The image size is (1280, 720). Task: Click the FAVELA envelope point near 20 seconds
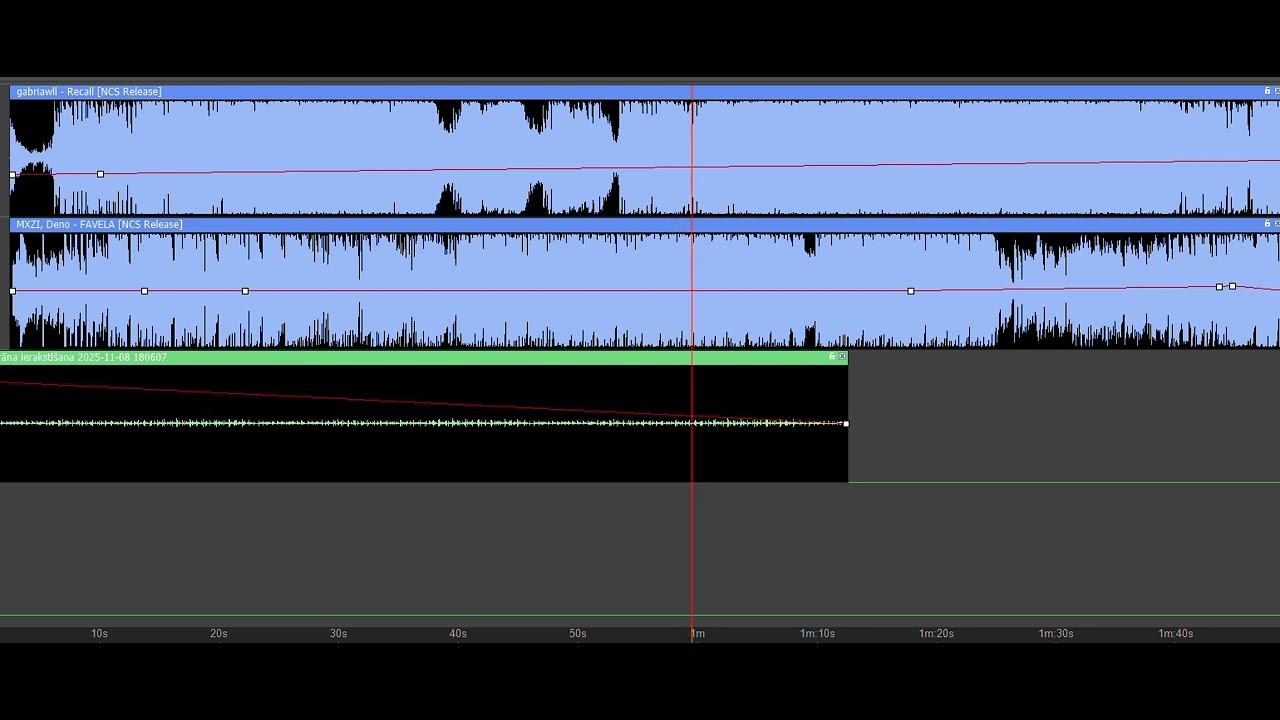point(245,291)
